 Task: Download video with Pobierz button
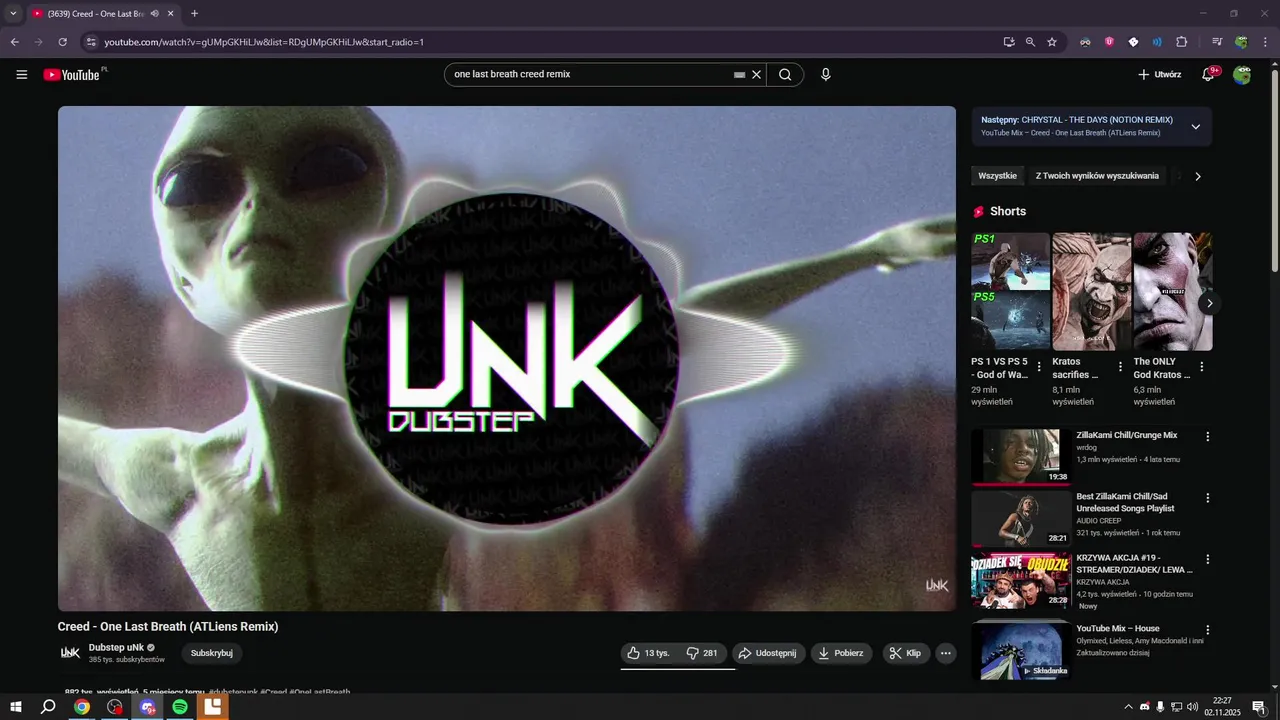[841, 653]
